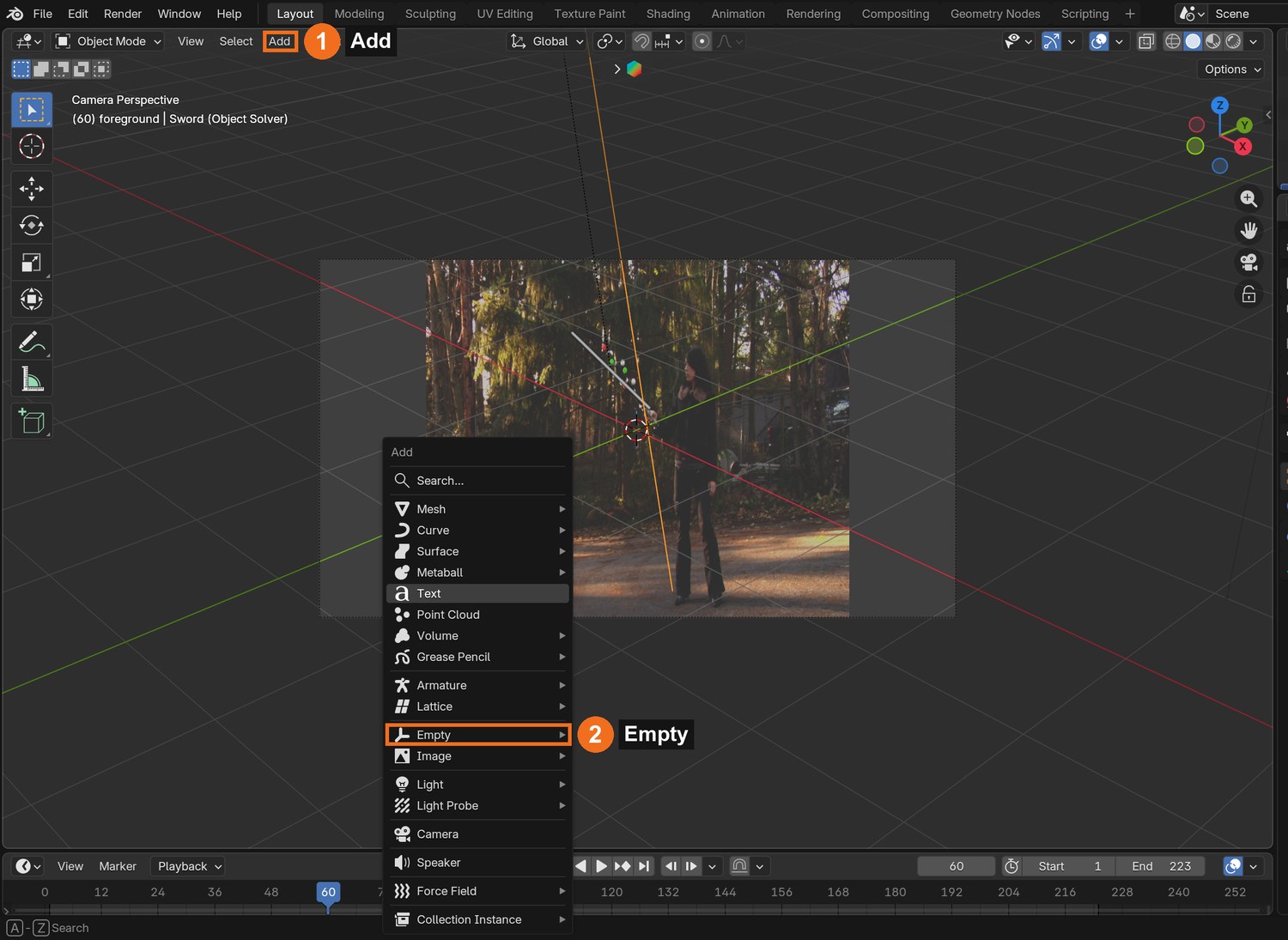This screenshot has width=1288, height=940.
Task: Open the Global transform orientation dropdown
Action: coord(546,41)
